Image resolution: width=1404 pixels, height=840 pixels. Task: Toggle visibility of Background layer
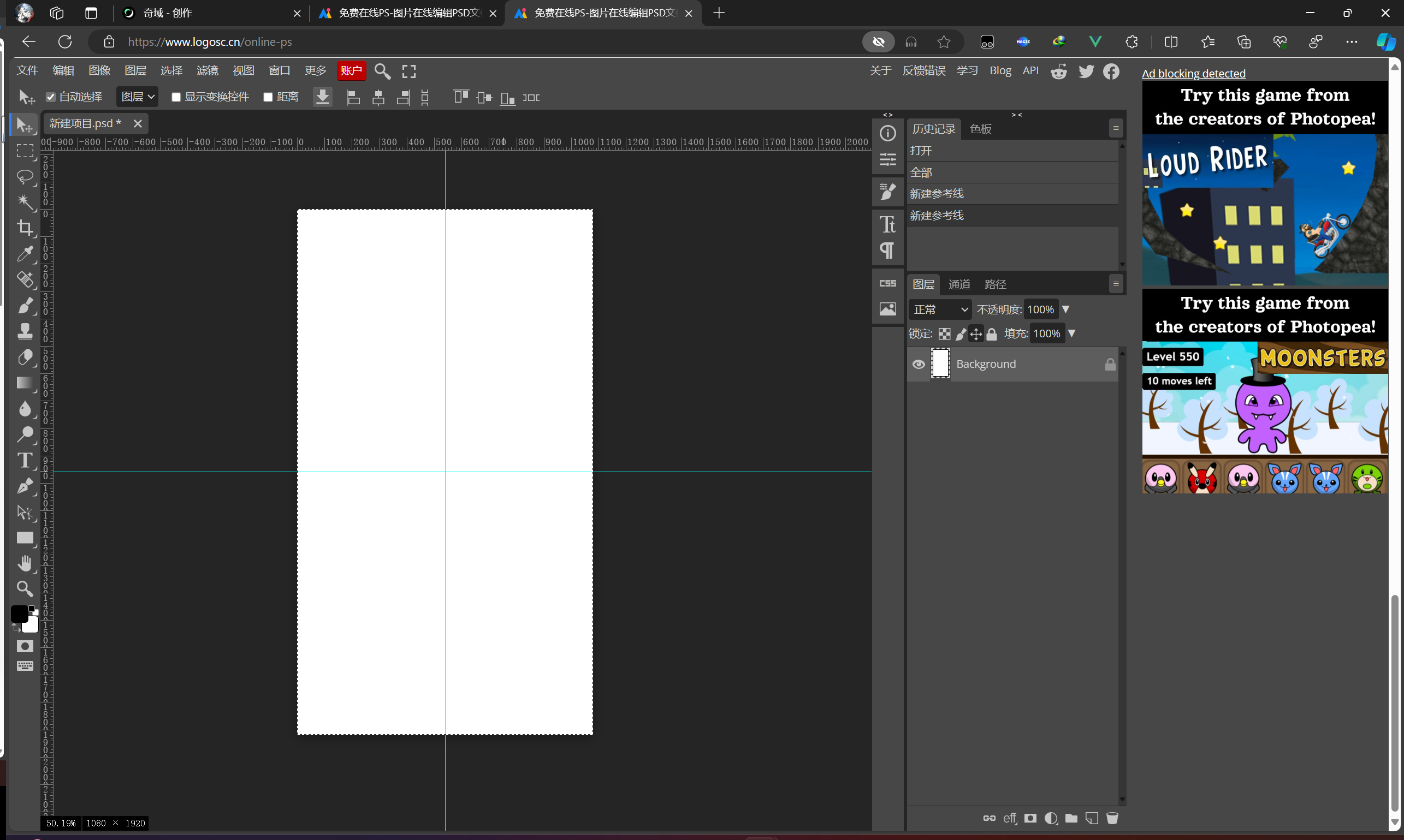tap(918, 363)
